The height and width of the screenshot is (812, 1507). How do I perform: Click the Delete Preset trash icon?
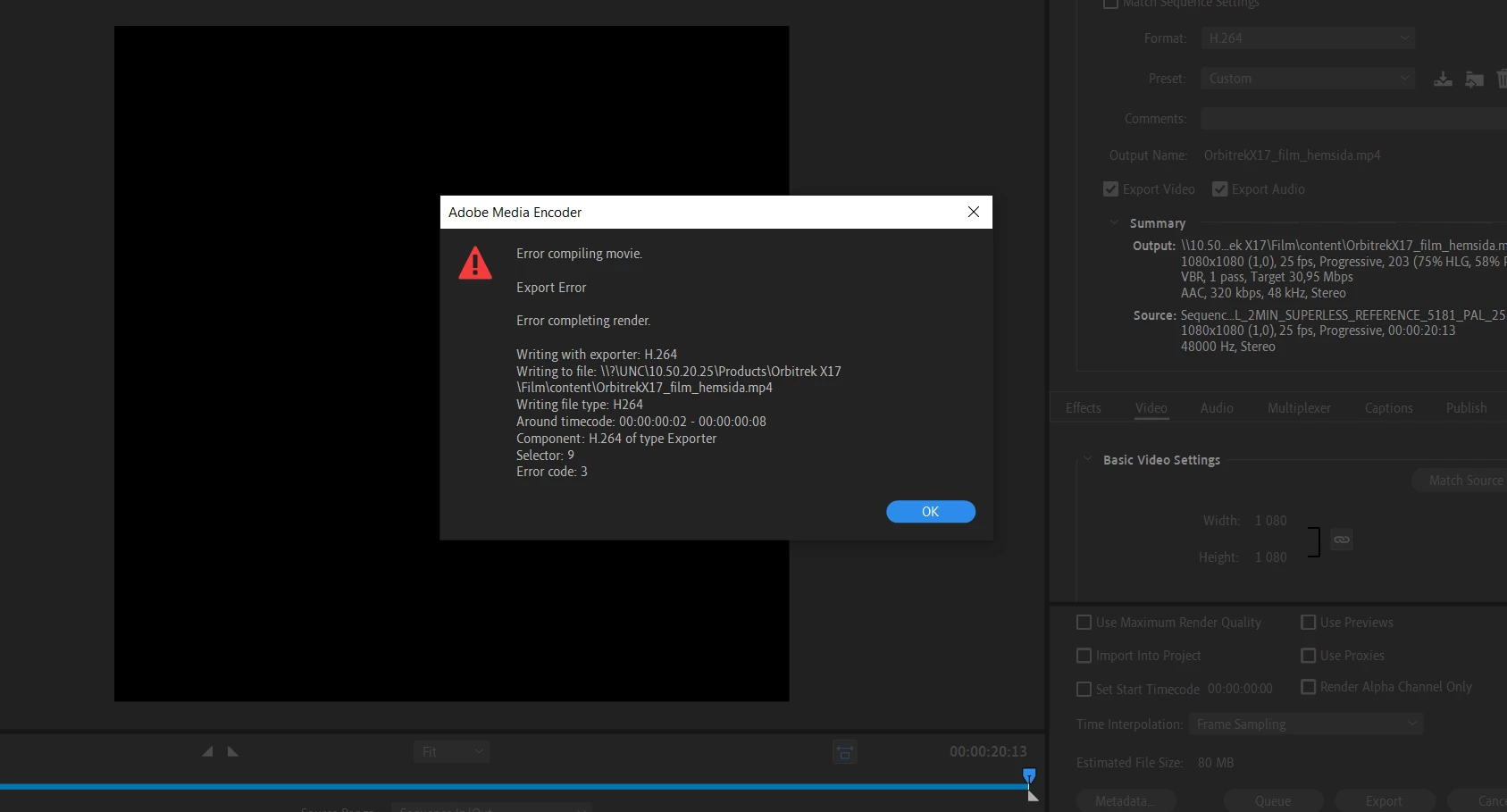tap(1502, 80)
